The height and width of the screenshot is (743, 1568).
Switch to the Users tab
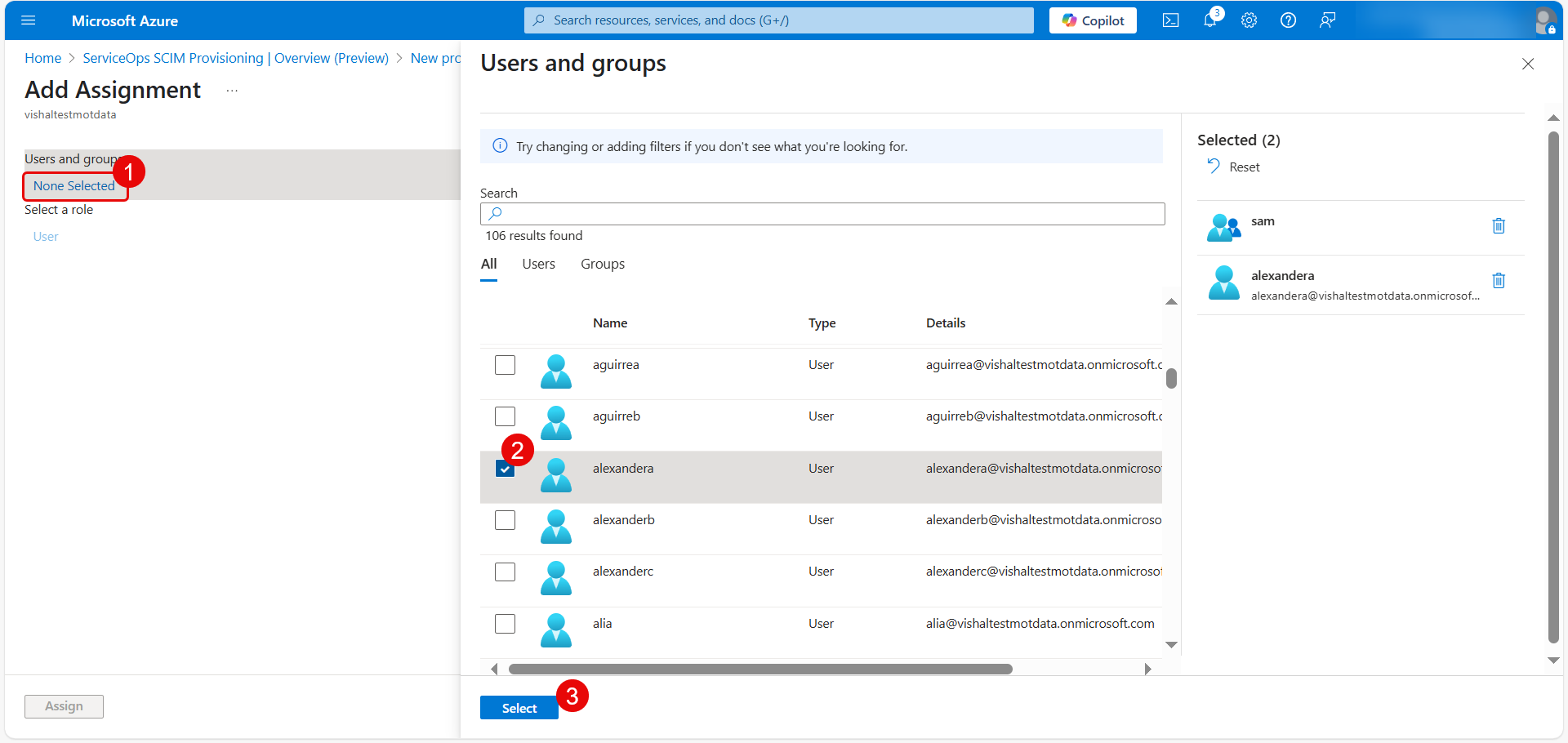click(538, 264)
